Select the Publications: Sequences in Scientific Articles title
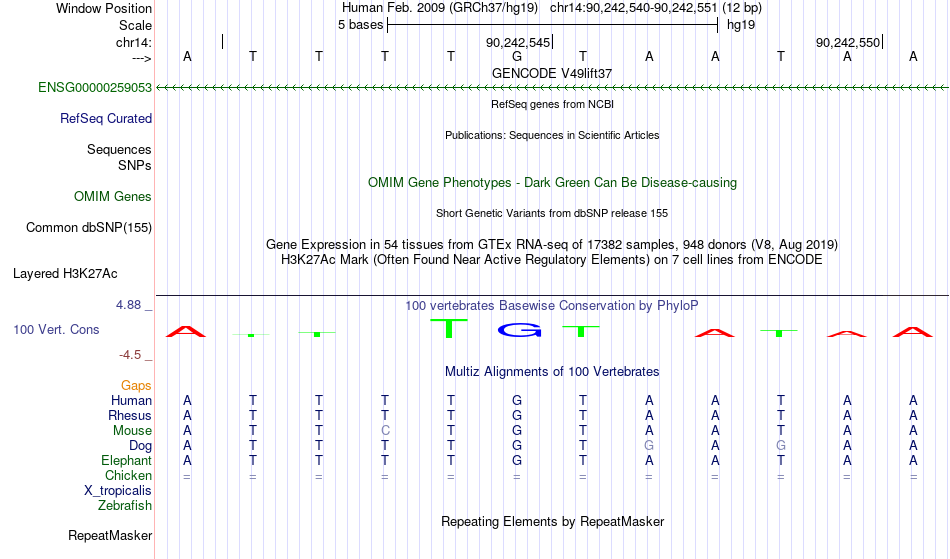 tap(552, 135)
